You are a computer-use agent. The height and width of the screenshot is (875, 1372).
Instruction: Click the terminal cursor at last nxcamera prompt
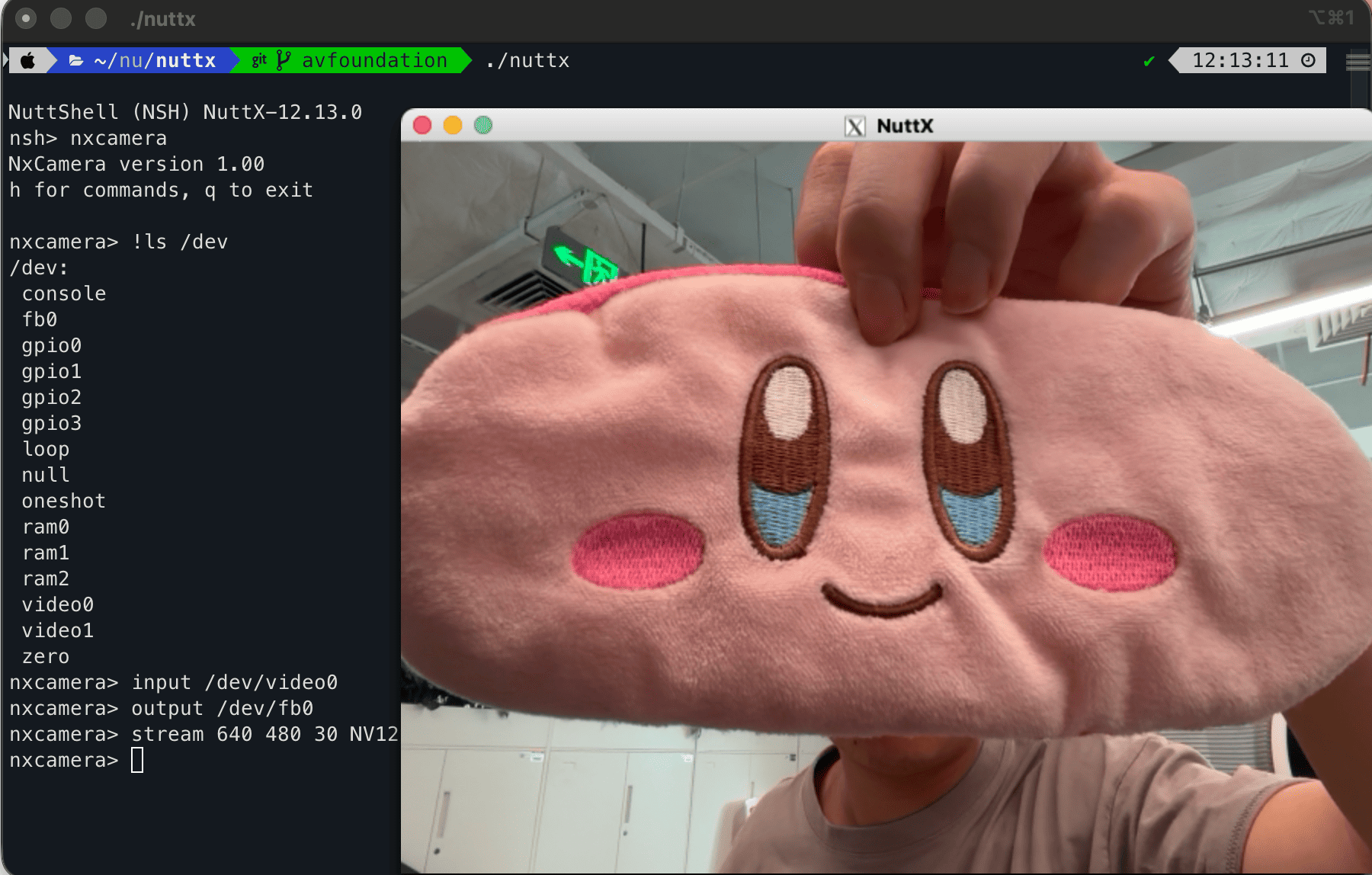click(137, 760)
